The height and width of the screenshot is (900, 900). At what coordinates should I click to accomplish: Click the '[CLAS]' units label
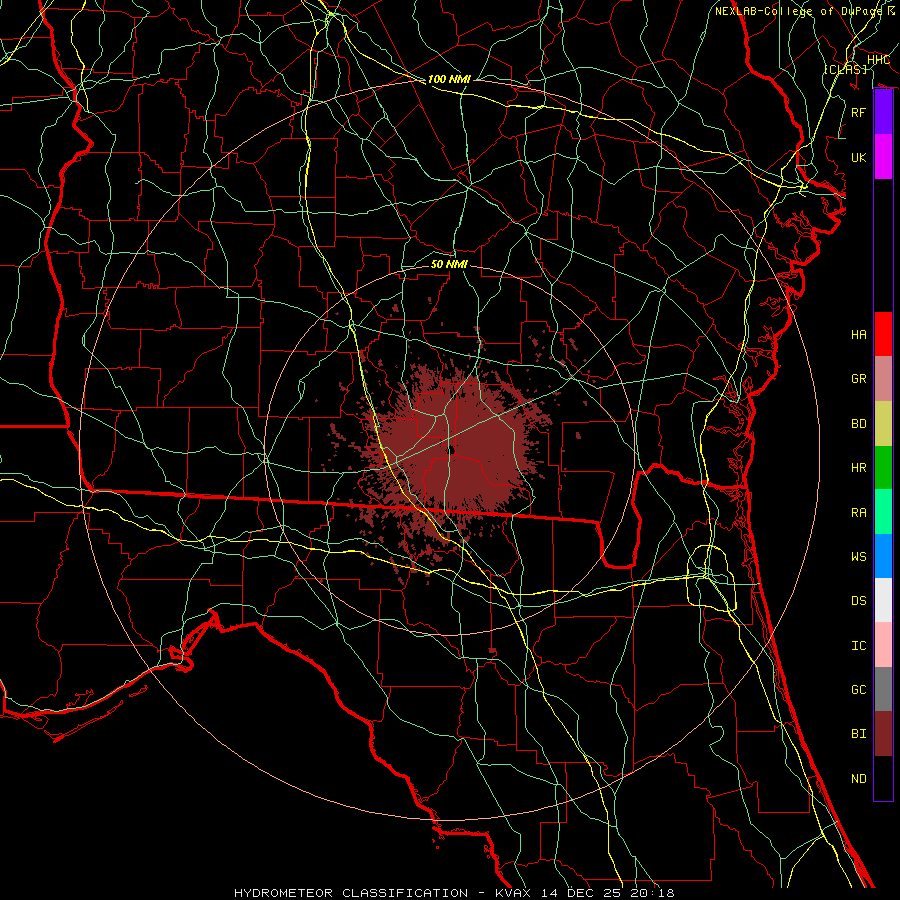pos(845,69)
